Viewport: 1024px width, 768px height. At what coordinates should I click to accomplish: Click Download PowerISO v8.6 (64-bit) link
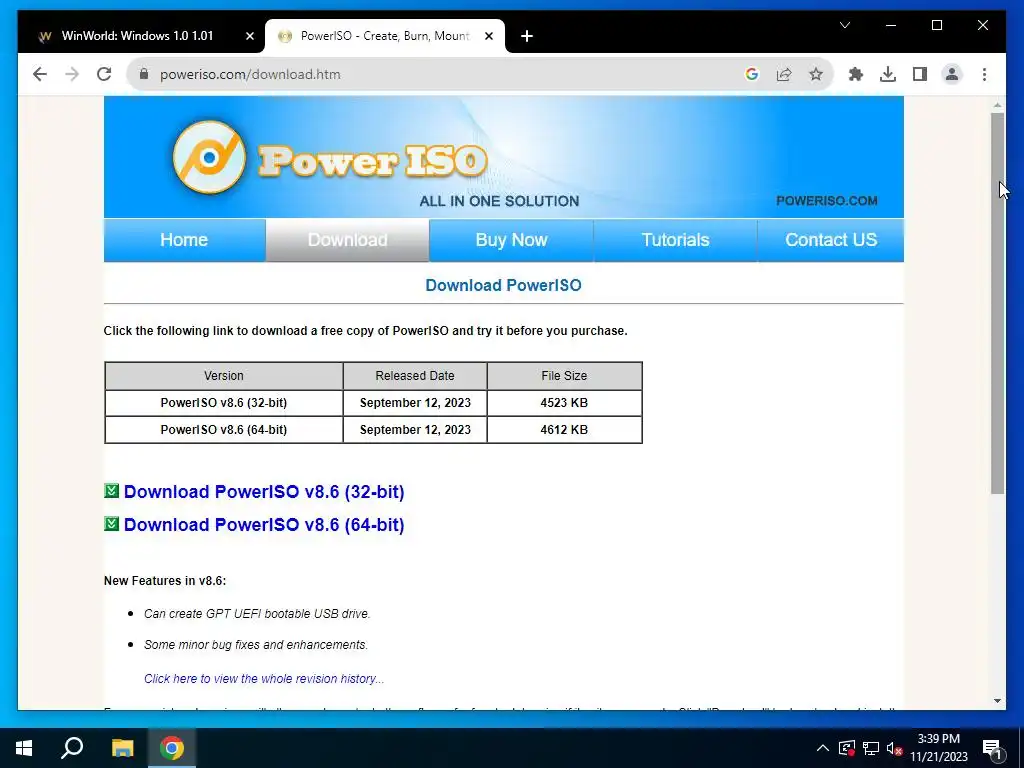[x=264, y=525]
